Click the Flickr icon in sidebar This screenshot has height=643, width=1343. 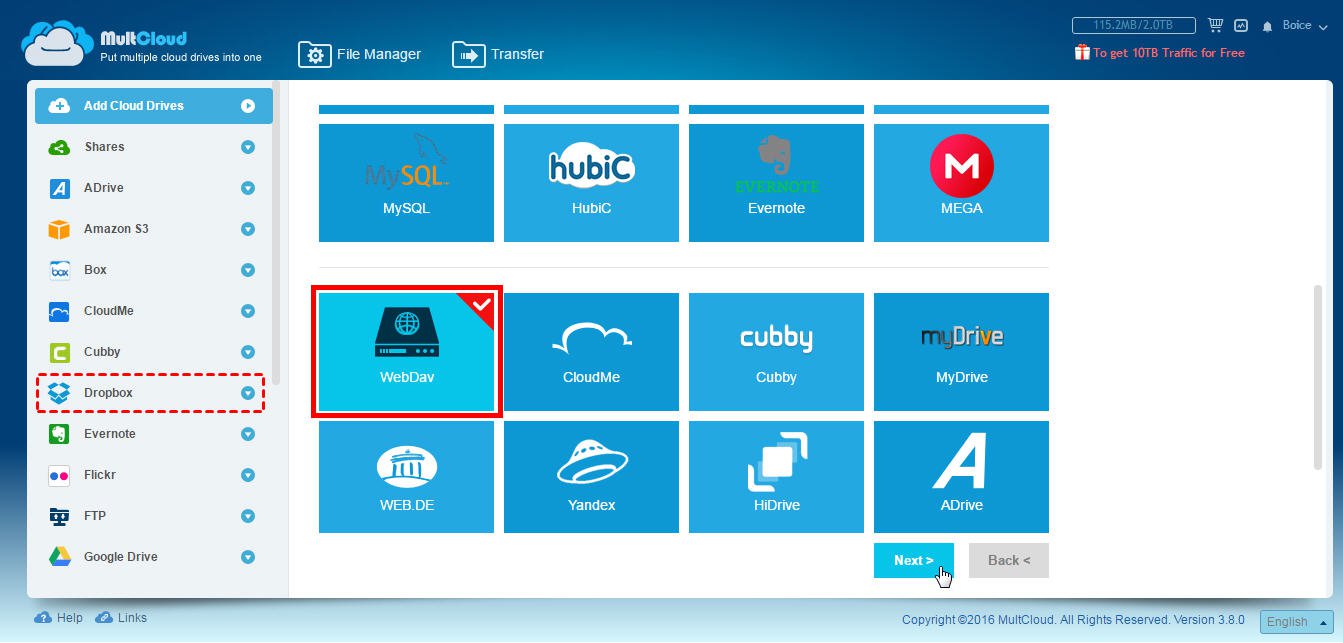[59, 475]
